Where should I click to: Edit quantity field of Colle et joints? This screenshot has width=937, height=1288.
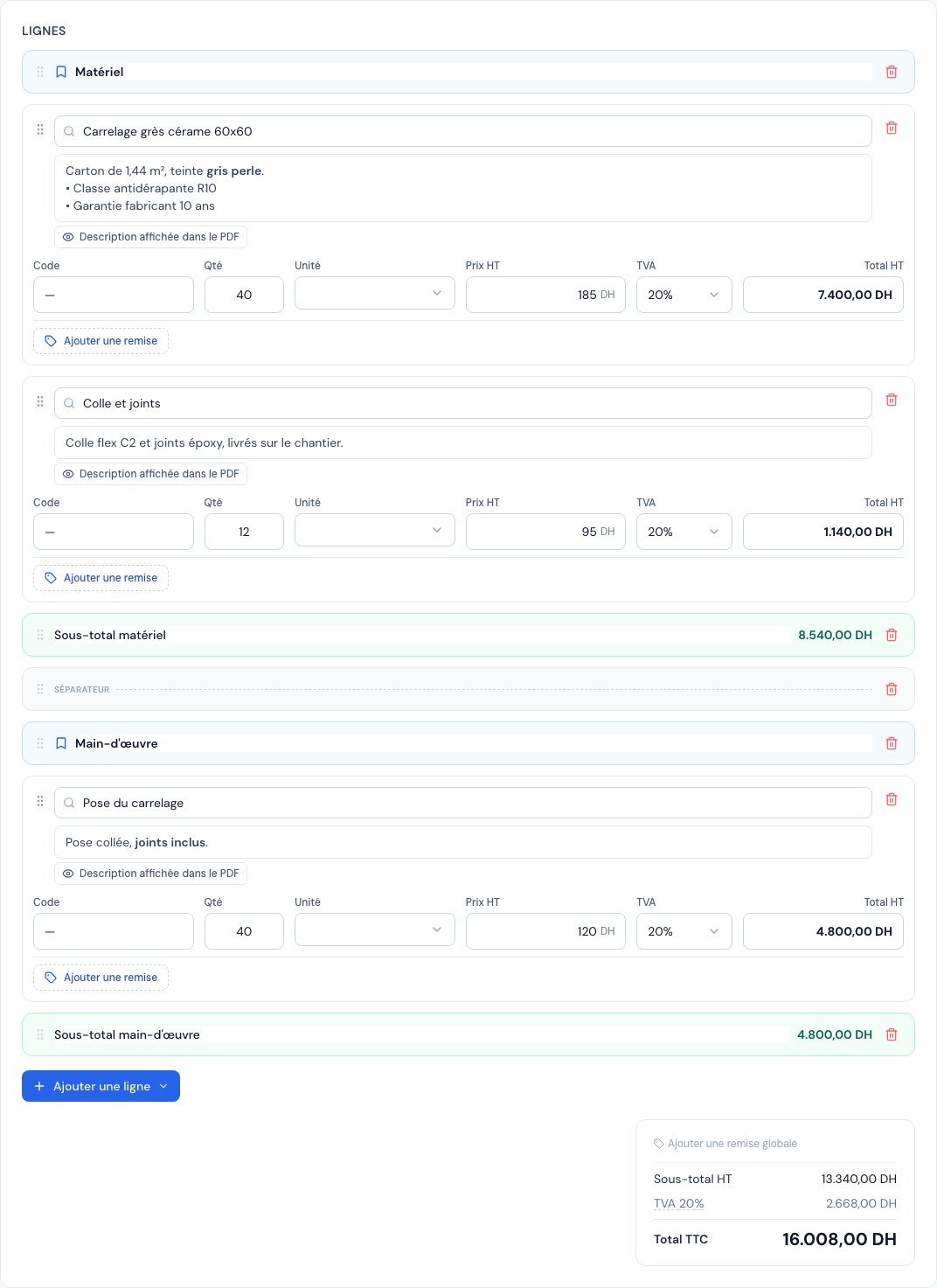(244, 532)
